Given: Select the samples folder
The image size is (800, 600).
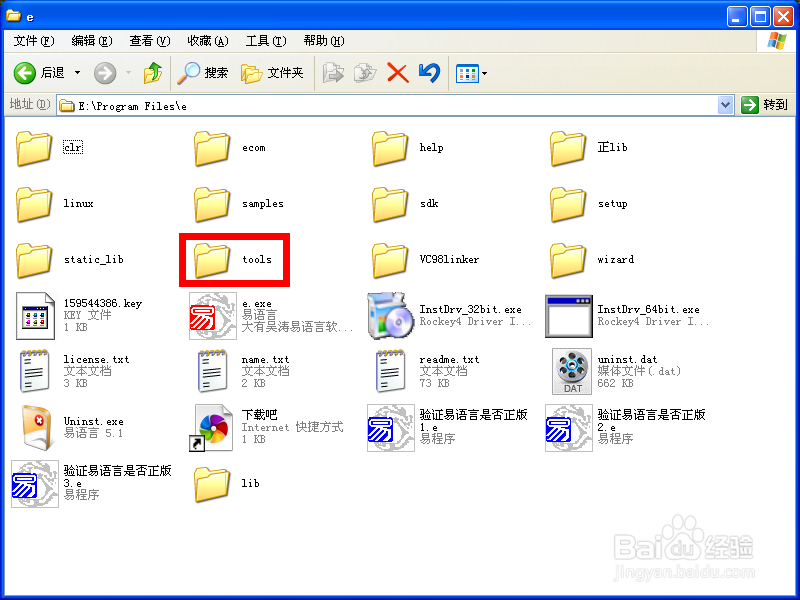Looking at the screenshot, I should point(238,204).
